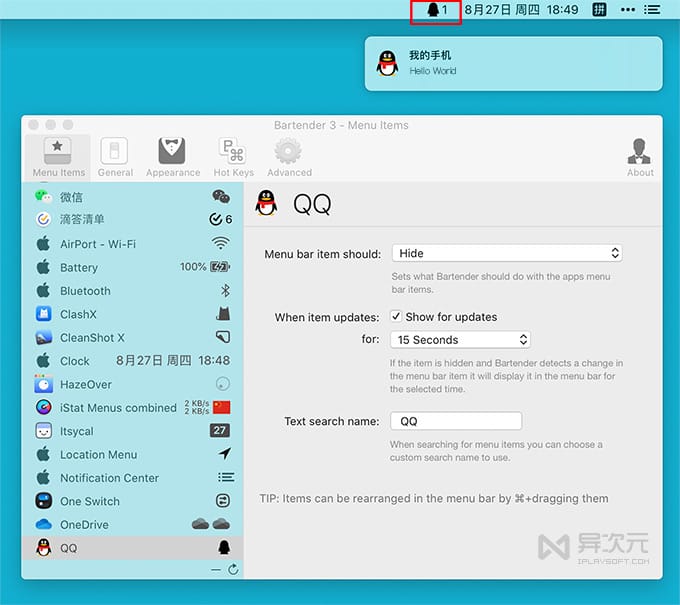Open the Appearance tab
This screenshot has width=680, height=605.
pyautogui.click(x=173, y=157)
